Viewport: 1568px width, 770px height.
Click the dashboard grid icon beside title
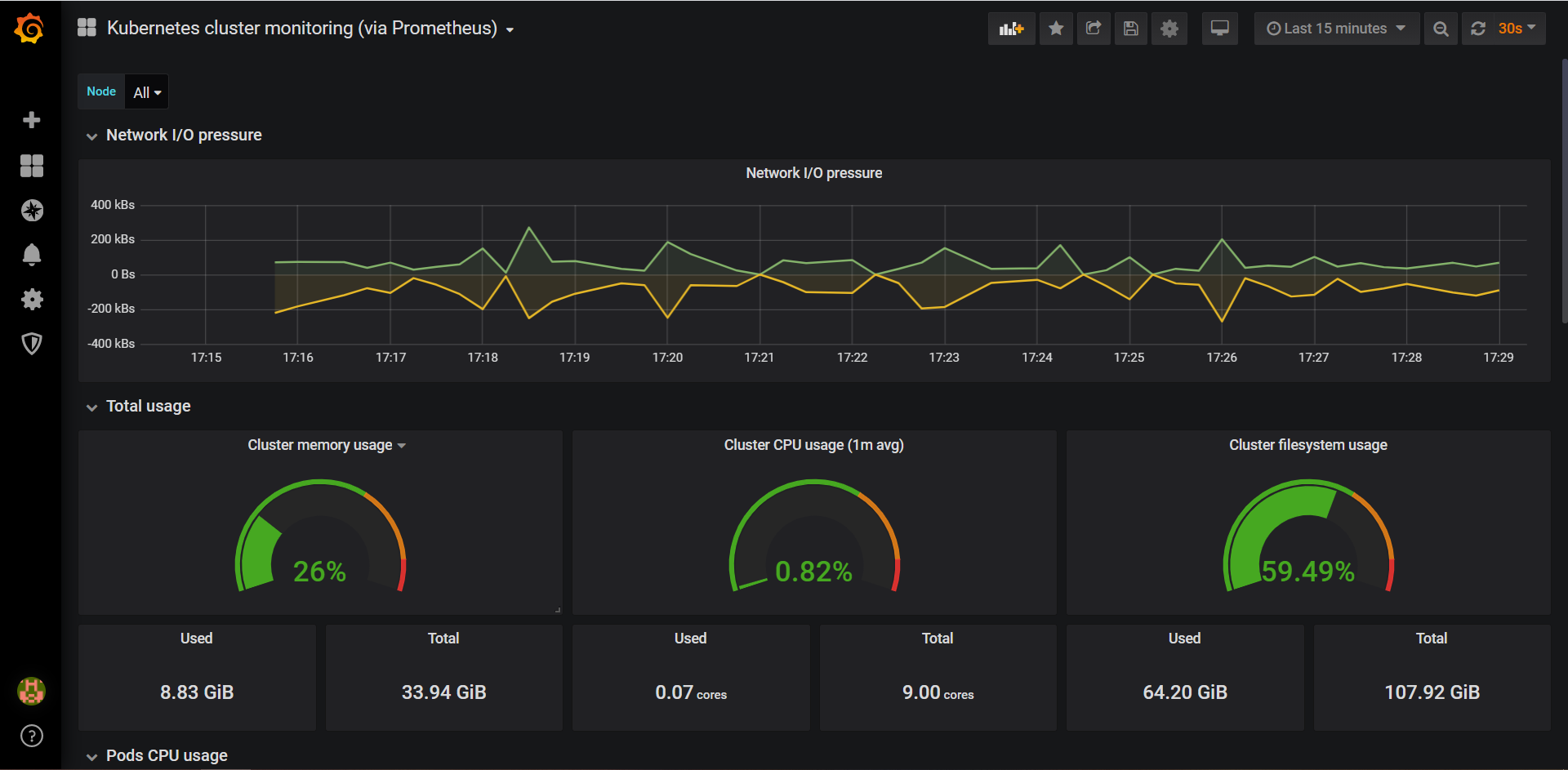point(87,28)
